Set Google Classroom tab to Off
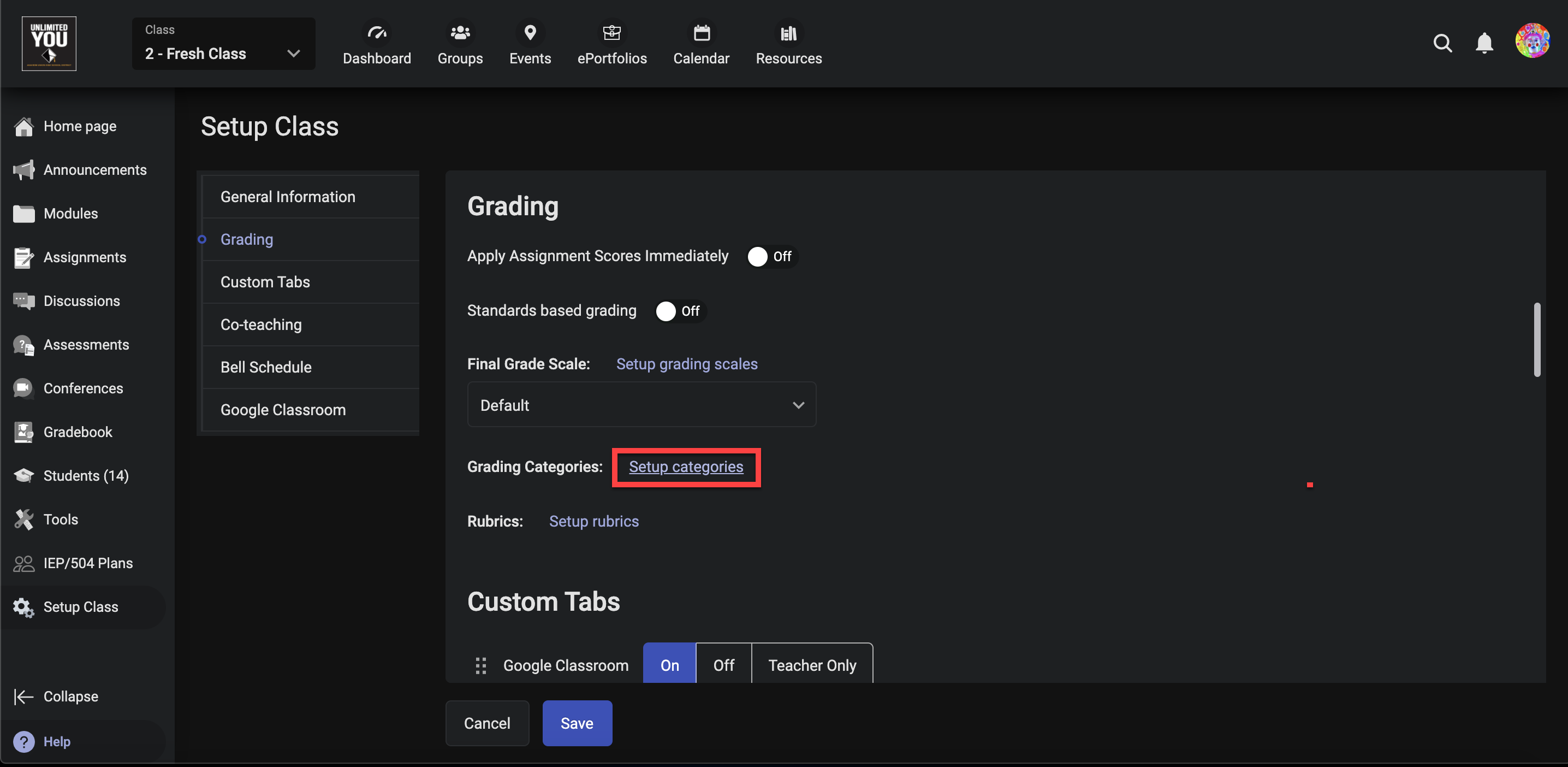 723,665
